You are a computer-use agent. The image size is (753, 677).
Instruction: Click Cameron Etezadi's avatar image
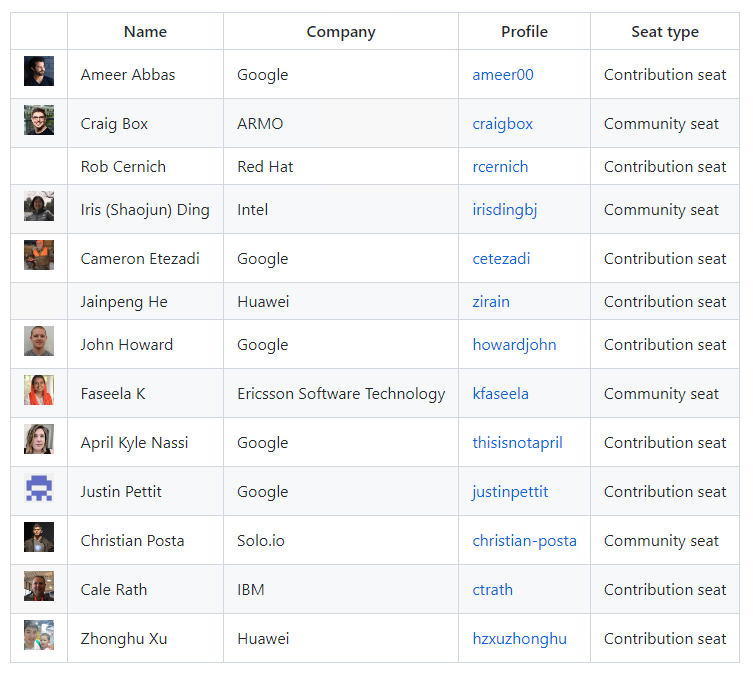[39, 255]
